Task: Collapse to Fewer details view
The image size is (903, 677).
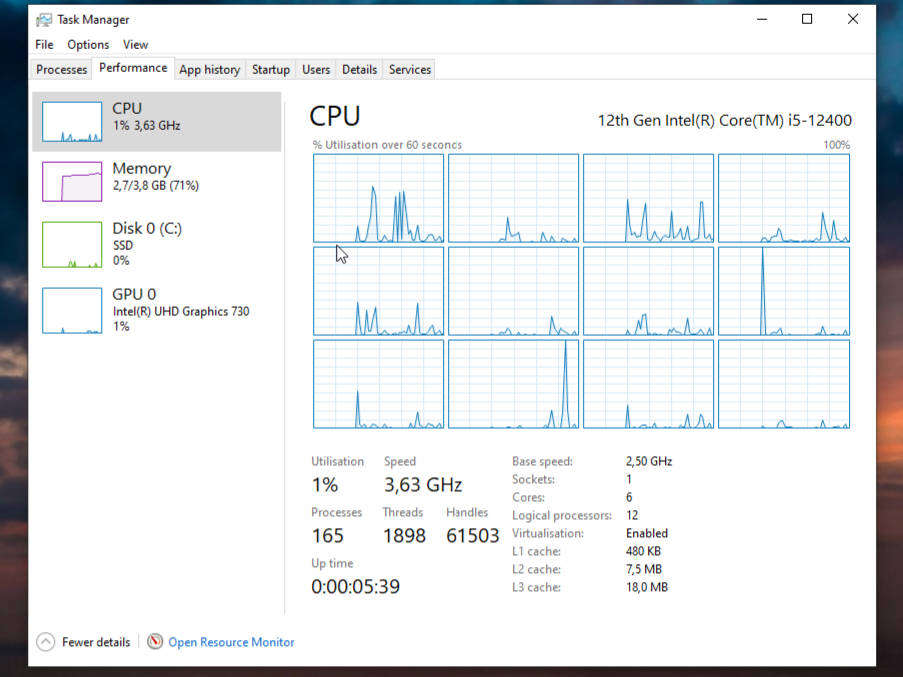Action: (x=95, y=642)
